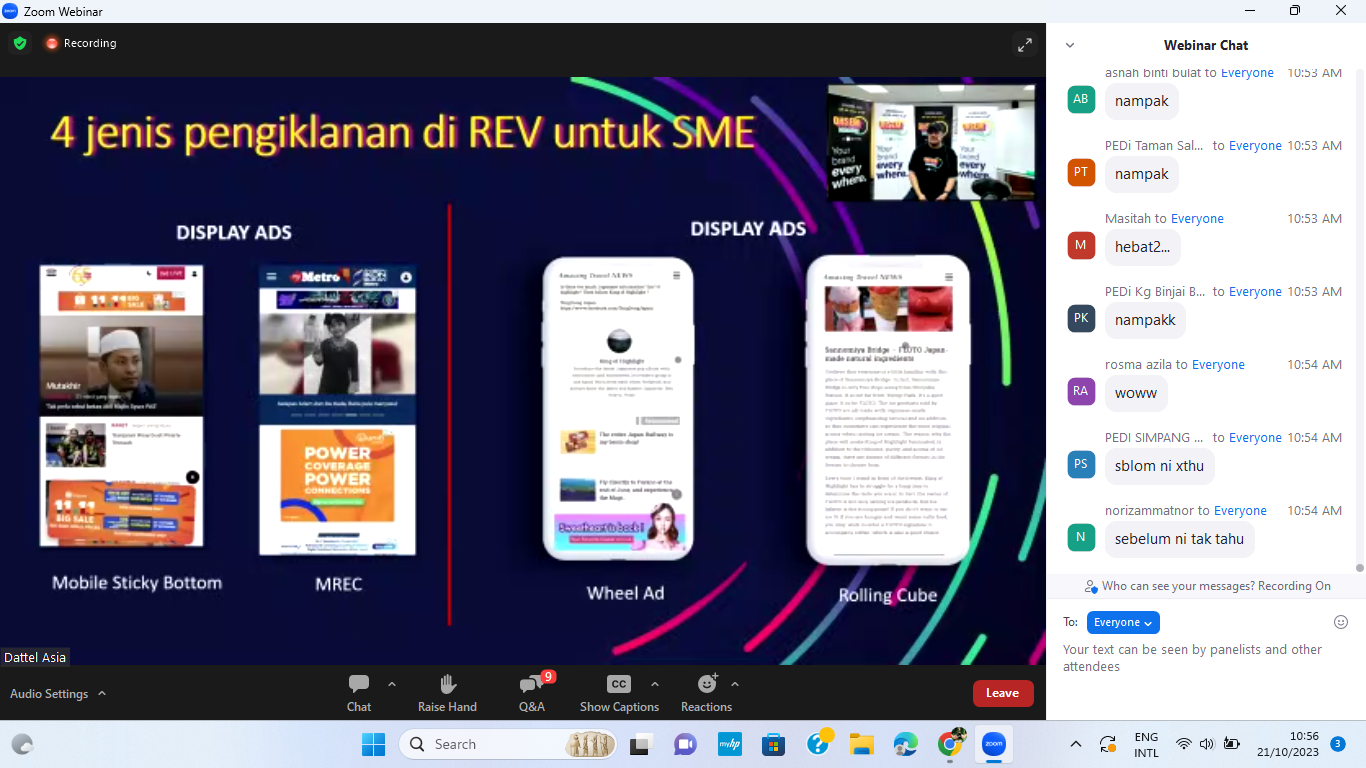The image size is (1366, 768).
Task: Enter full screen with the expand arrows icon
Action: tap(1025, 44)
